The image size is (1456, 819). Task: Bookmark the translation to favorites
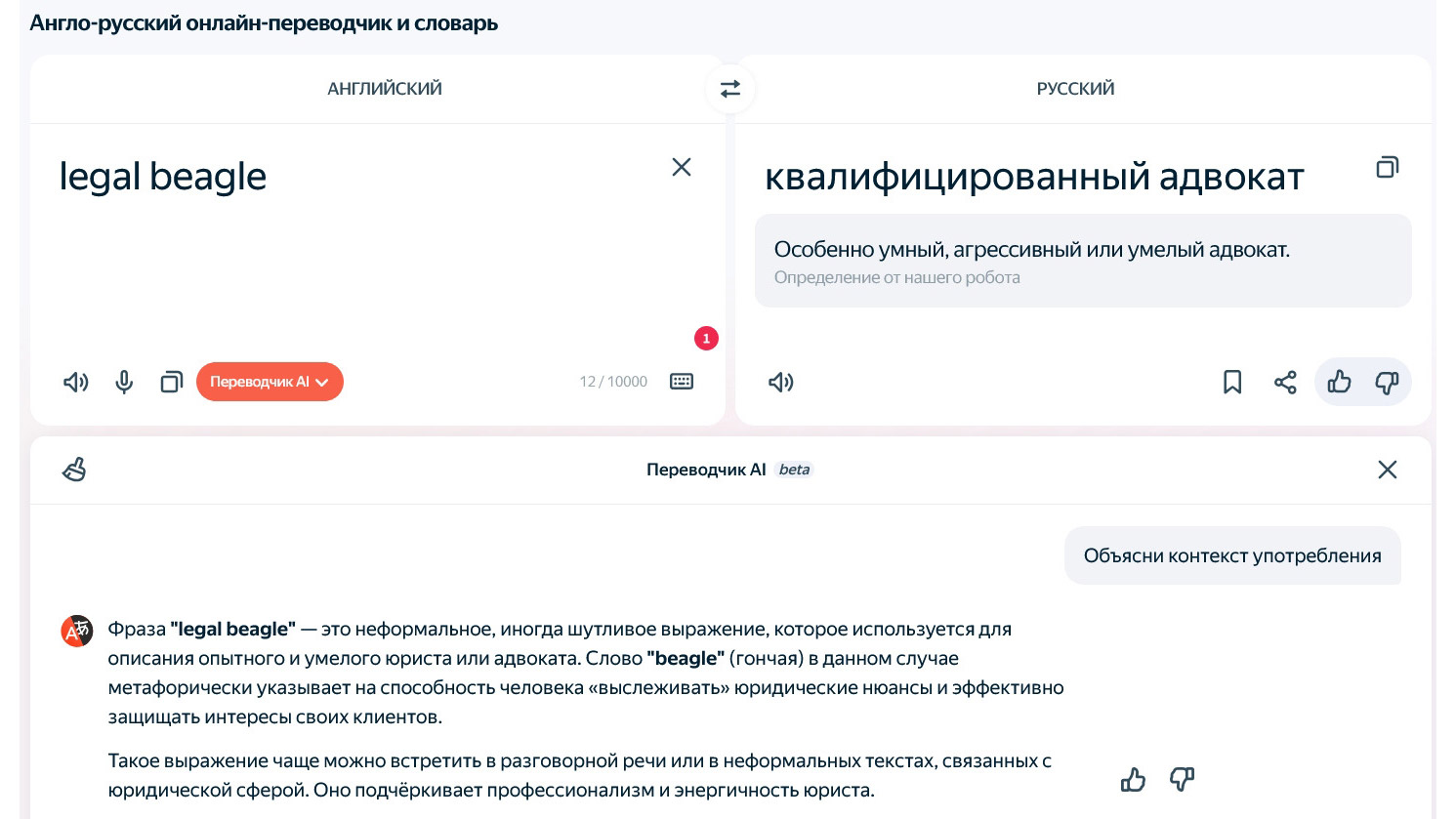pos(1232,382)
